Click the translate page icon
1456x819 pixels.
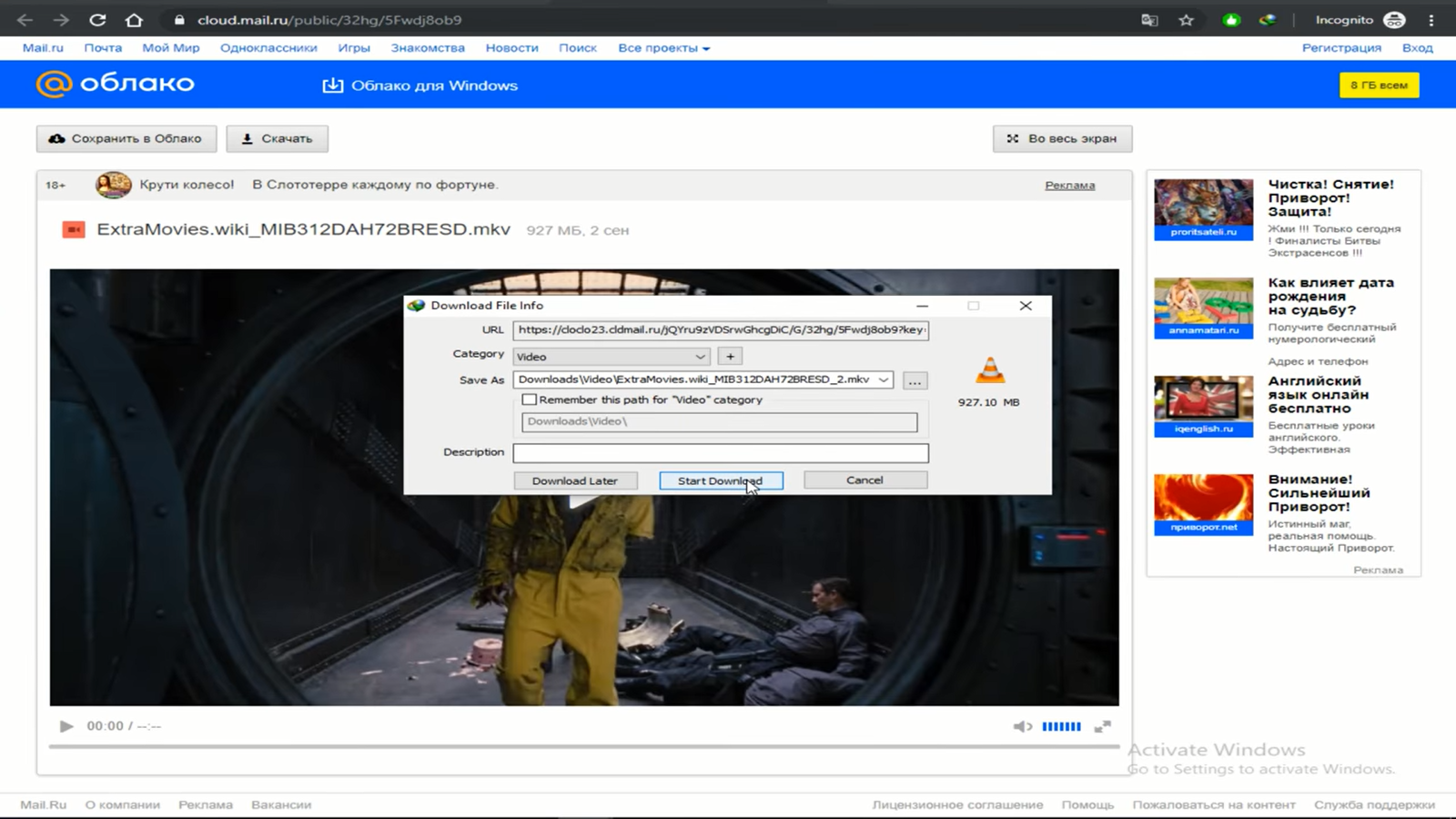point(1149,20)
